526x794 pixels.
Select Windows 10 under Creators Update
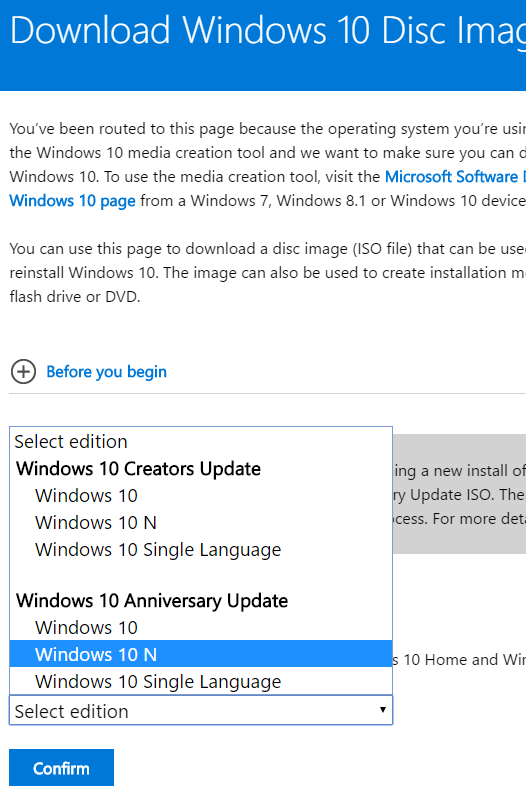click(x=201, y=496)
